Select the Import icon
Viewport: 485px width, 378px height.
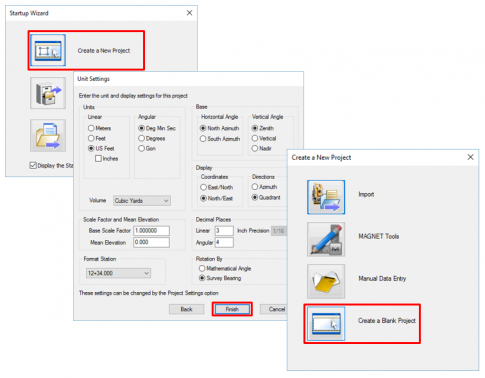coord(326,197)
